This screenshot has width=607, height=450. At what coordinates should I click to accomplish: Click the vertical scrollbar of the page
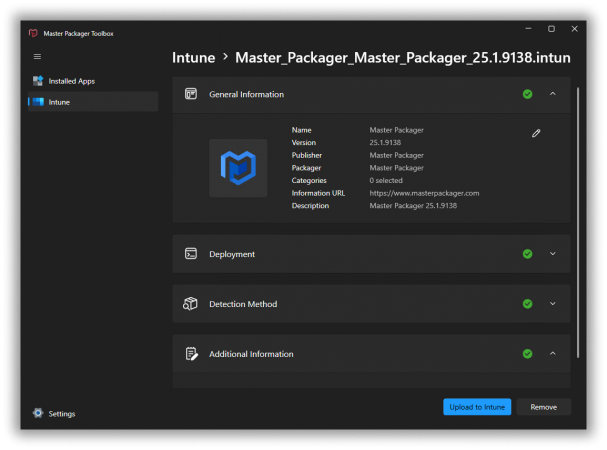click(x=578, y=223)
